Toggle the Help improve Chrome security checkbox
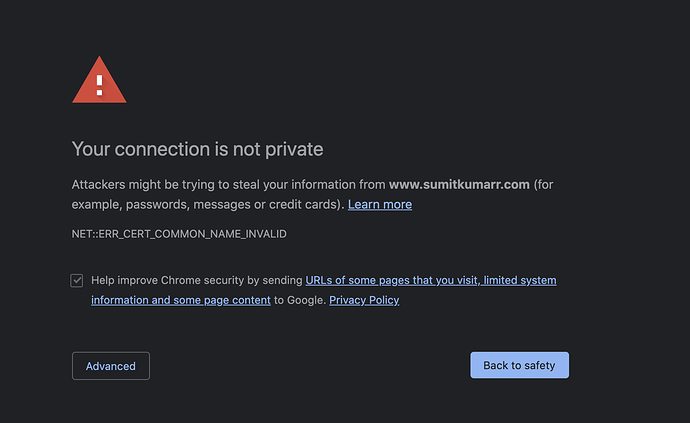The height and width of the screenshot is (423, 690). 77,280
